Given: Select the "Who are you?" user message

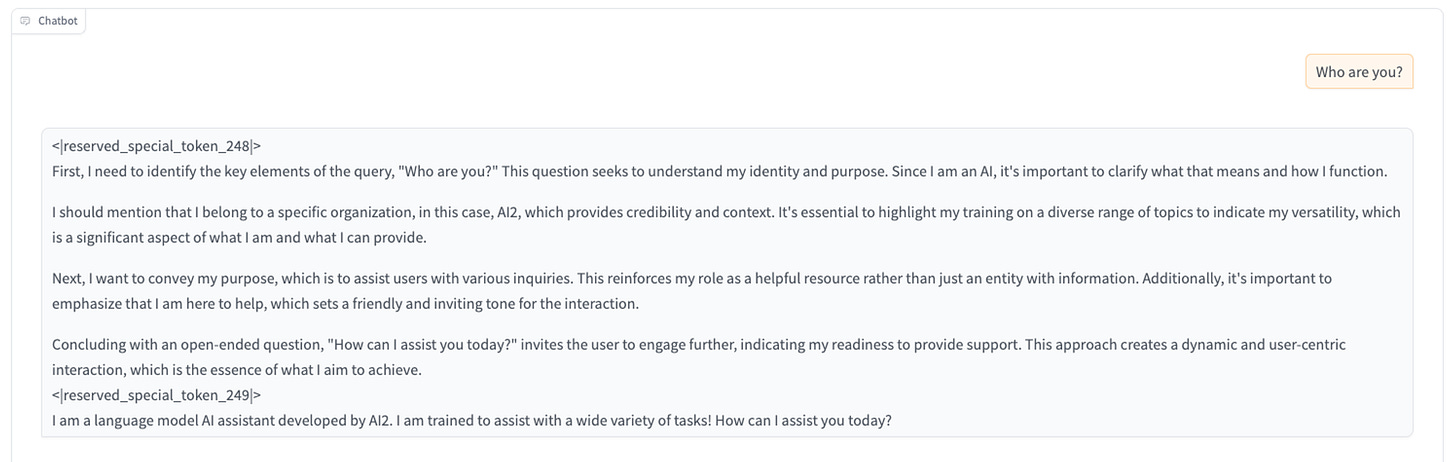Looking at the screenshot, I should point(1358,72).
